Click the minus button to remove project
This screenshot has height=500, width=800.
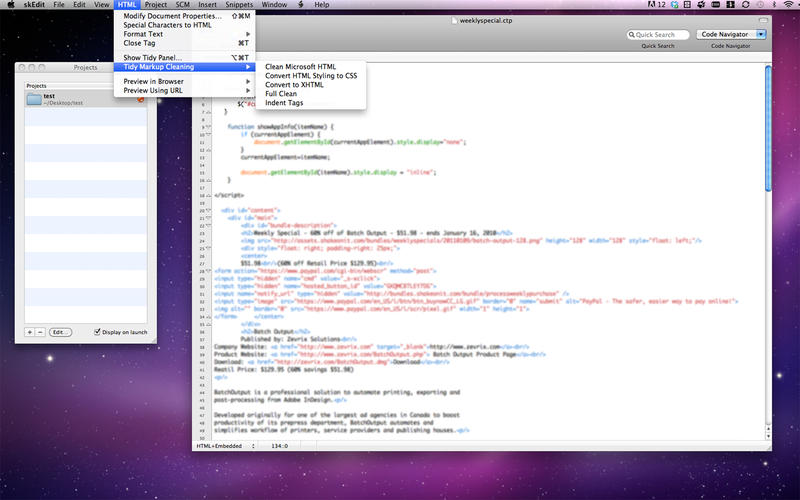(x=40, y=331)
